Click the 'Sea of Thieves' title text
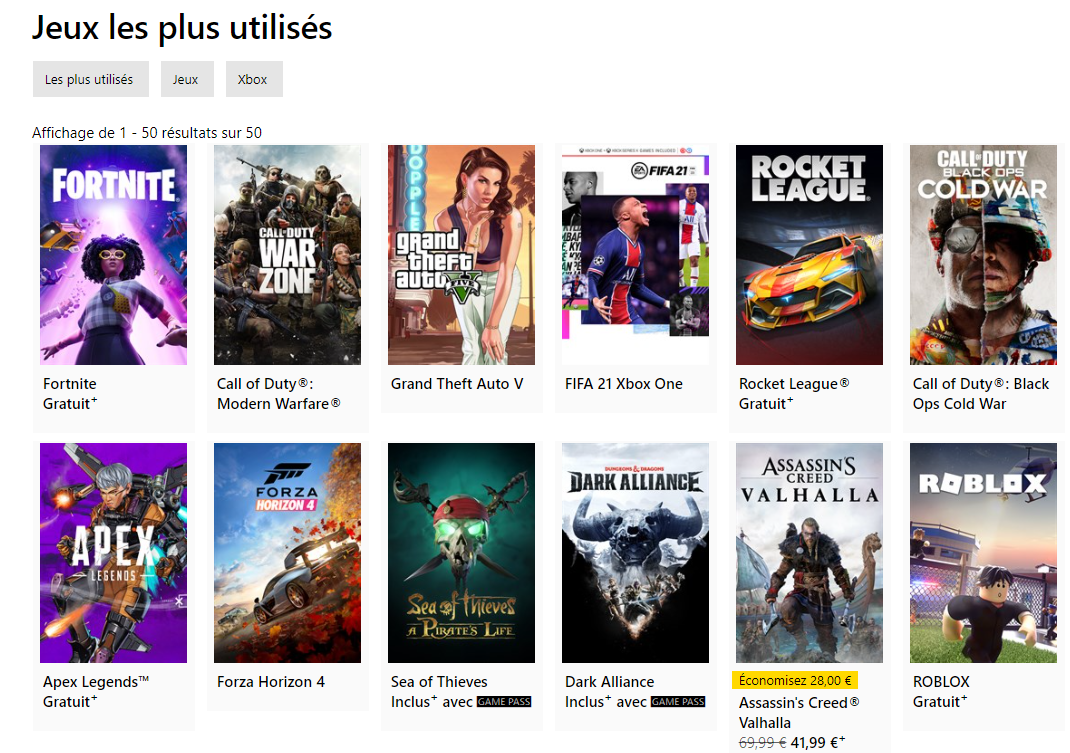The image size is (1070, 753). (439, 681)
